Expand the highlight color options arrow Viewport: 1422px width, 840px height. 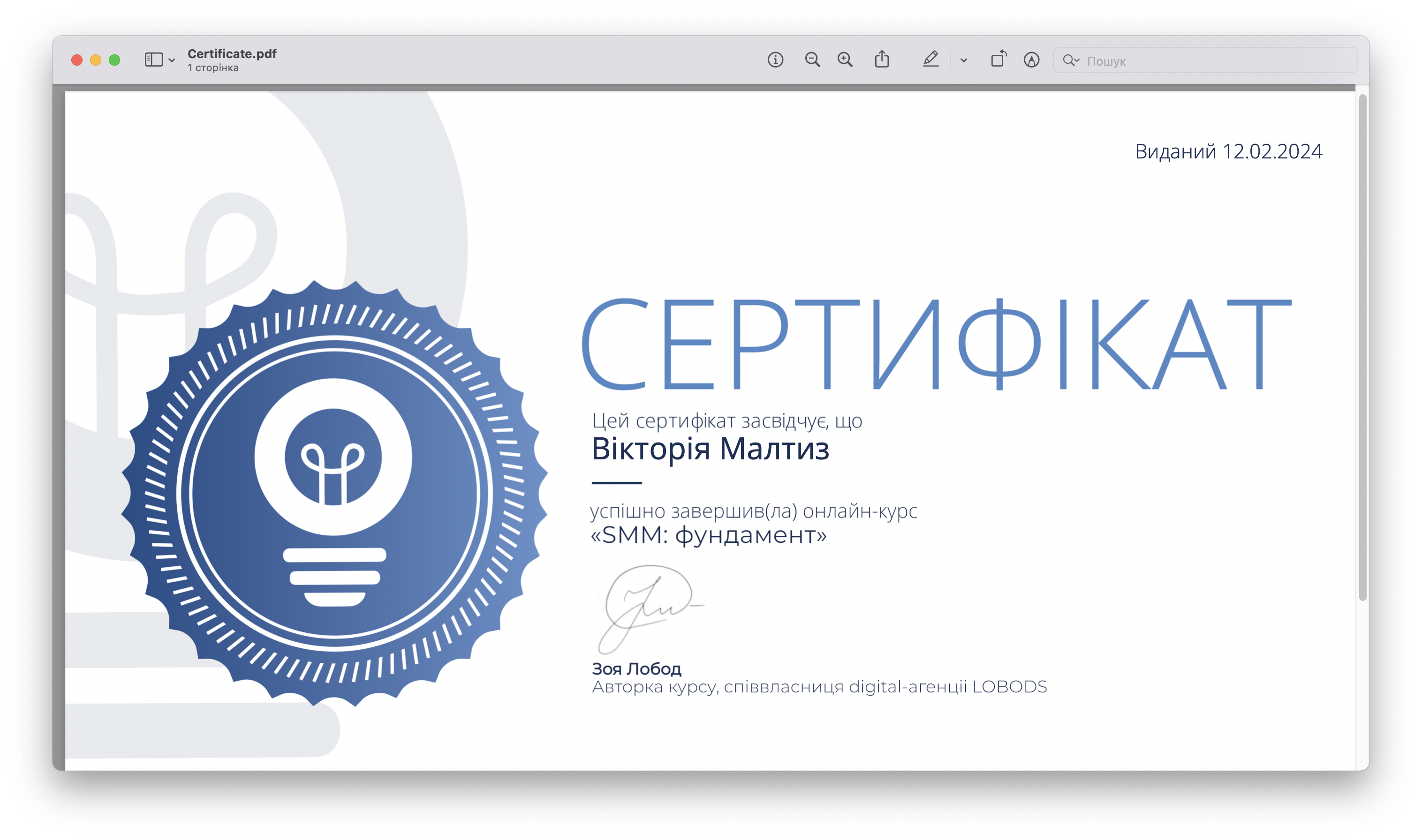click(x=963, y=60)
